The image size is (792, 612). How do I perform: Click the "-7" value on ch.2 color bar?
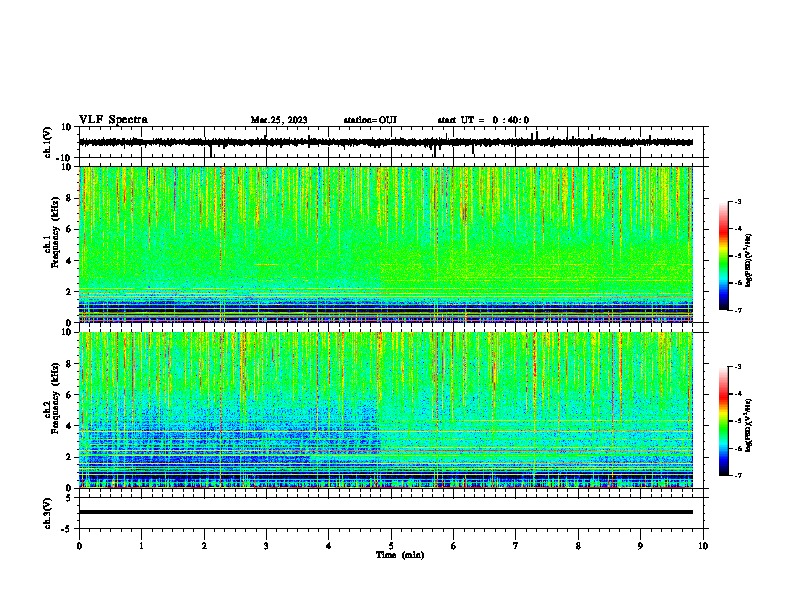pyautogui.click(x=737, y=476)
